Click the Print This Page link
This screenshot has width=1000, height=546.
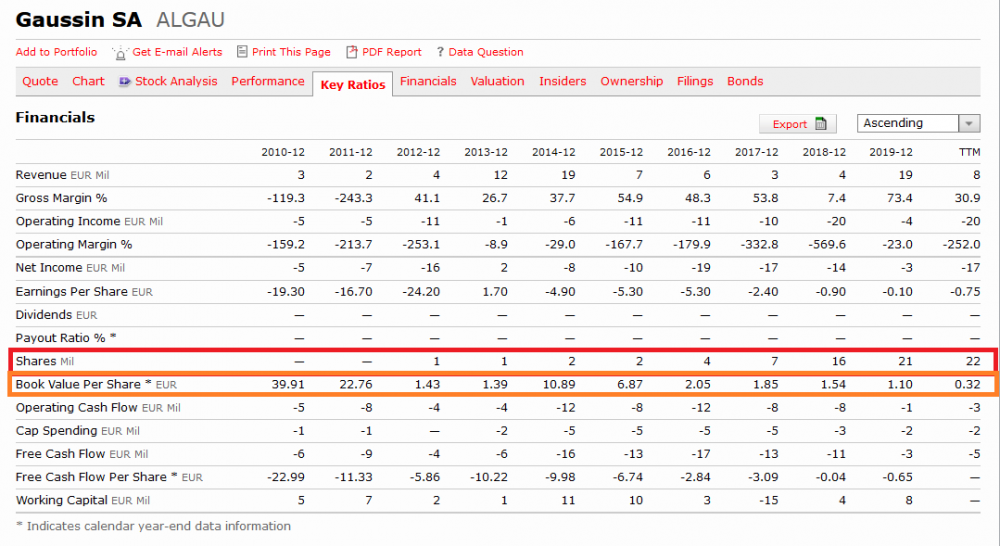(x=291, y=52)
